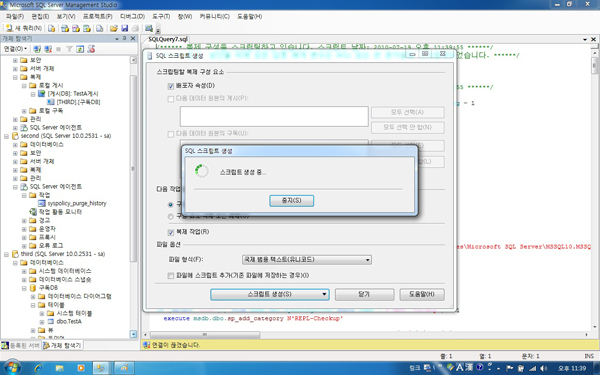Click the database cylinder icon of 구독DB

click(33, 288)
